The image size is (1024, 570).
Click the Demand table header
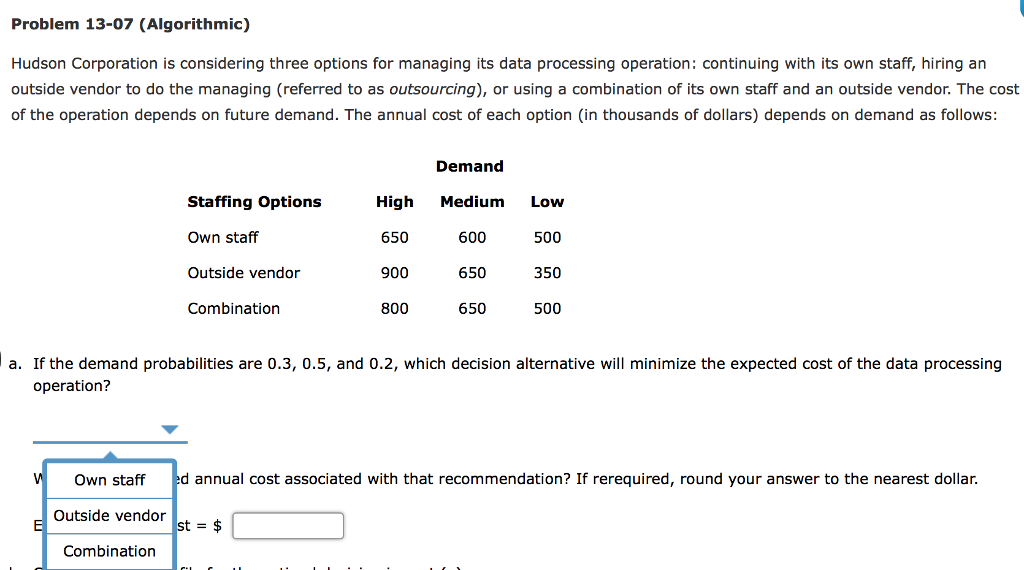(469, 166)
